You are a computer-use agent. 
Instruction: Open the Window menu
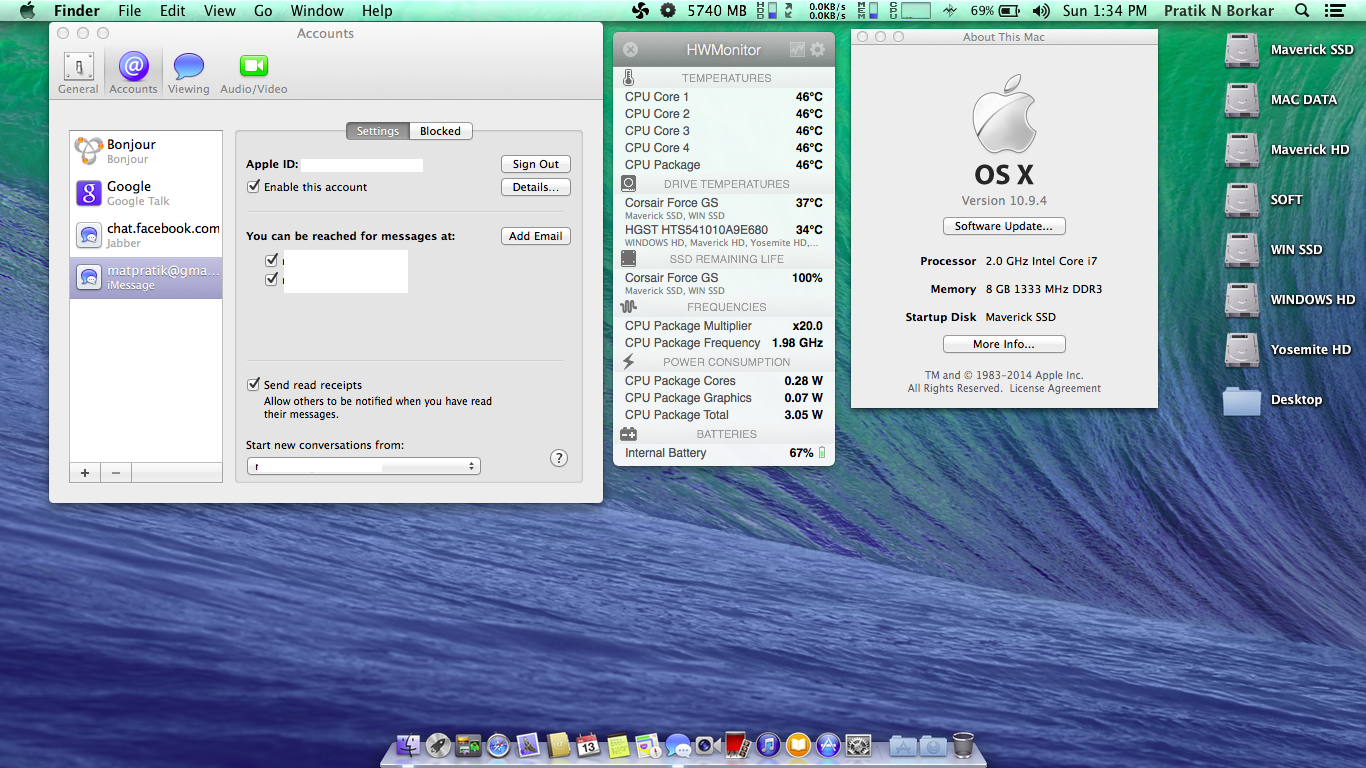pos(316,11)
